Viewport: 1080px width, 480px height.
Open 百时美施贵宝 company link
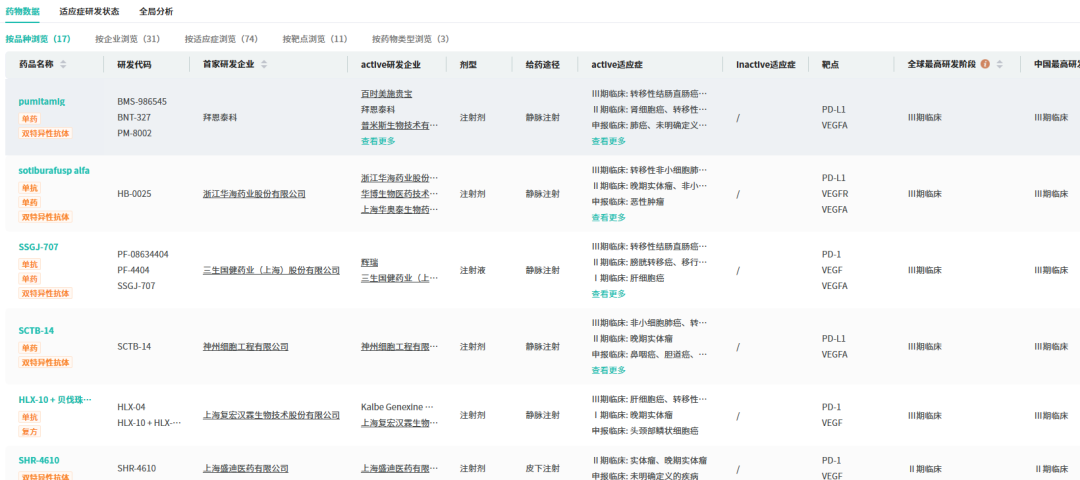tap(386, 93)
